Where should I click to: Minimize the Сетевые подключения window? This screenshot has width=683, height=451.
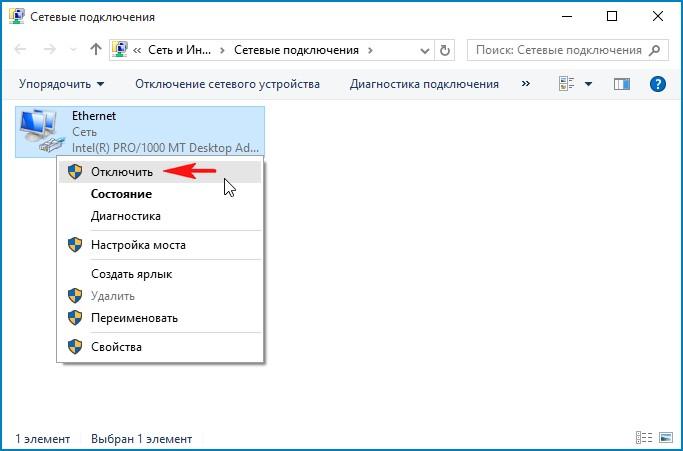567,17
